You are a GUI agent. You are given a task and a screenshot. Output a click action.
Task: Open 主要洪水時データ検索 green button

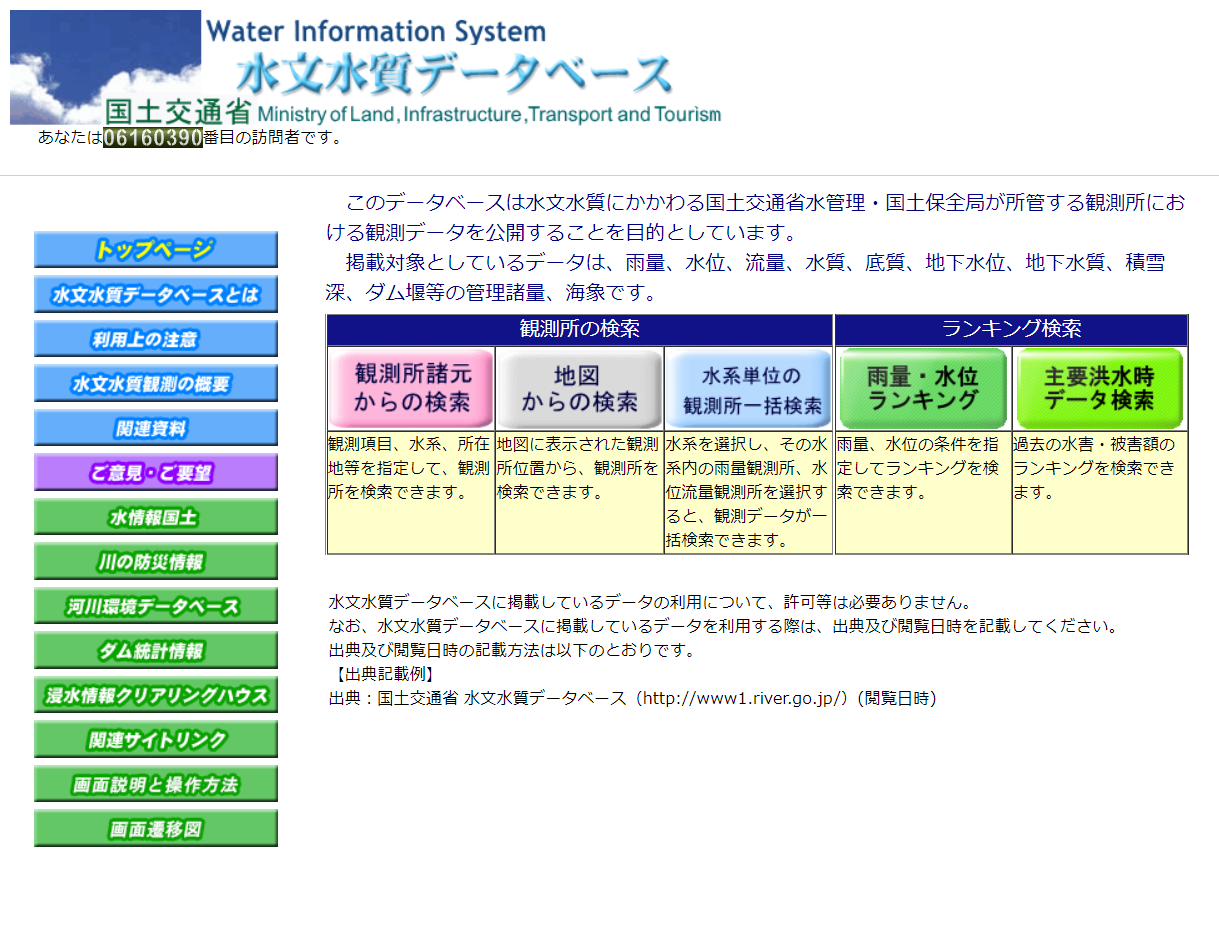[x=1100, y=388]
